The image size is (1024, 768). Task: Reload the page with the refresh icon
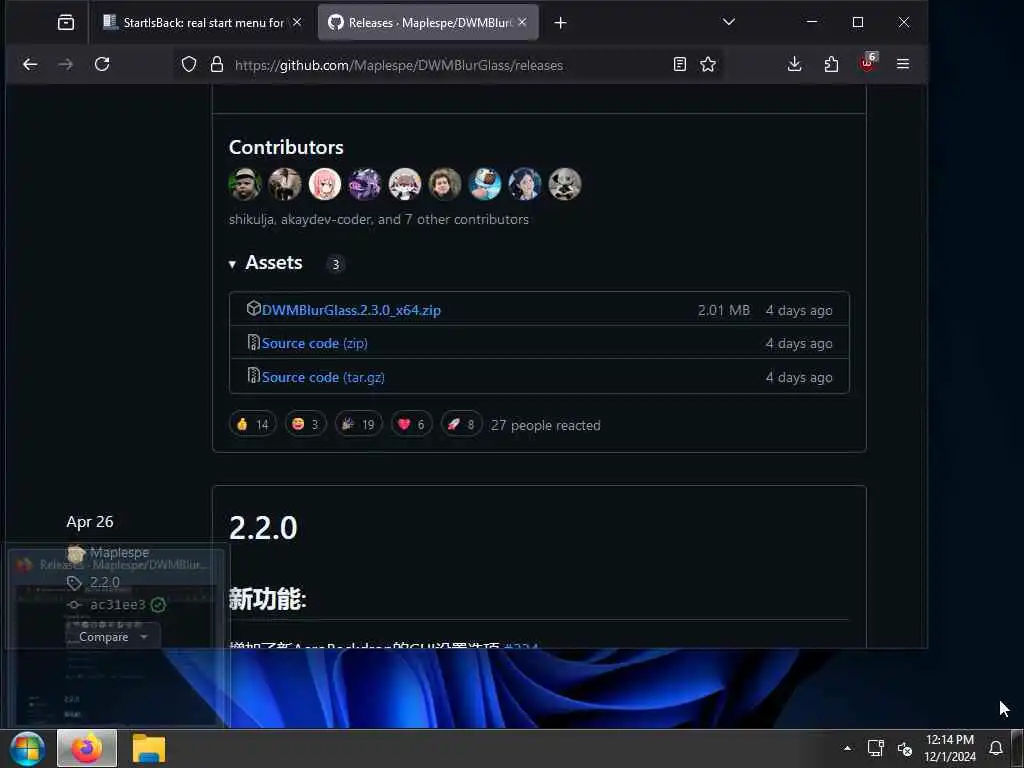click(102, 64)
